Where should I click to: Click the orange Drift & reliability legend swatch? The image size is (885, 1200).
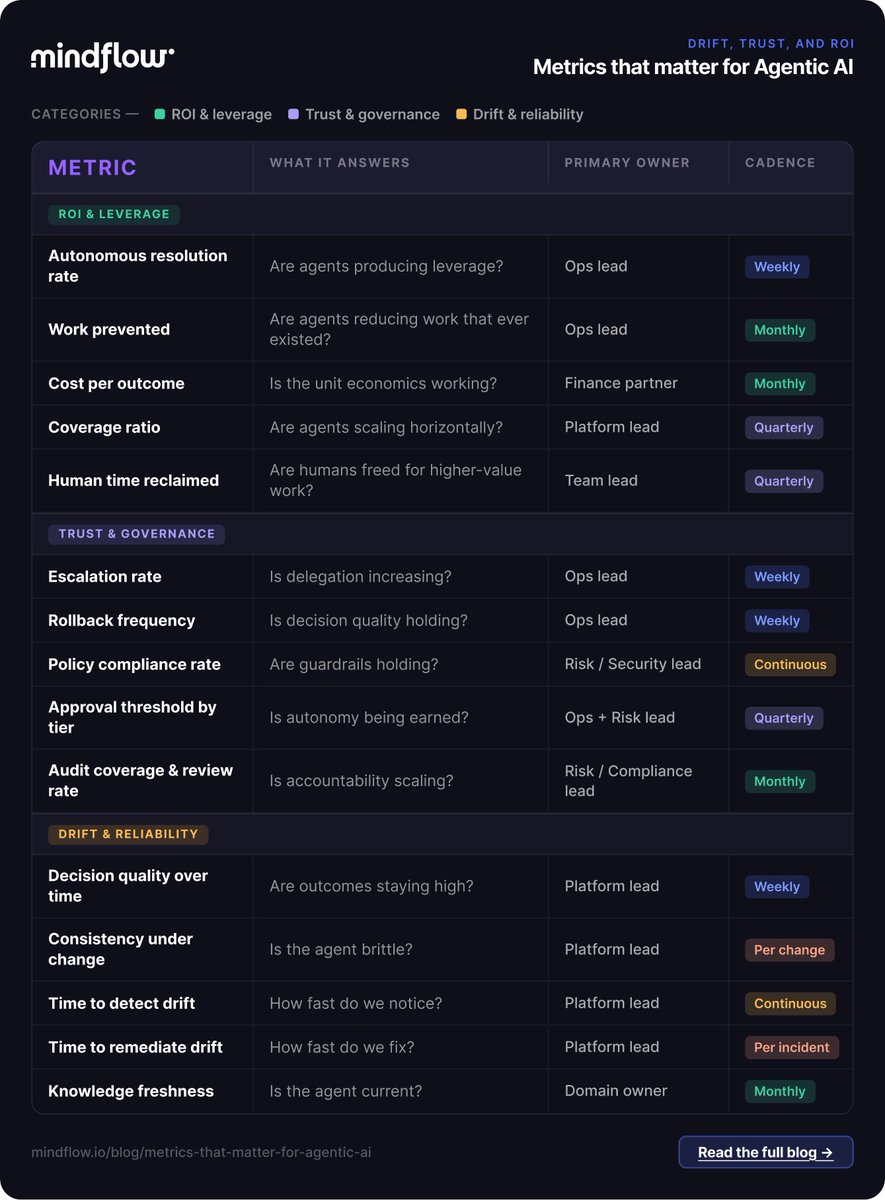(x=461, y=114)
